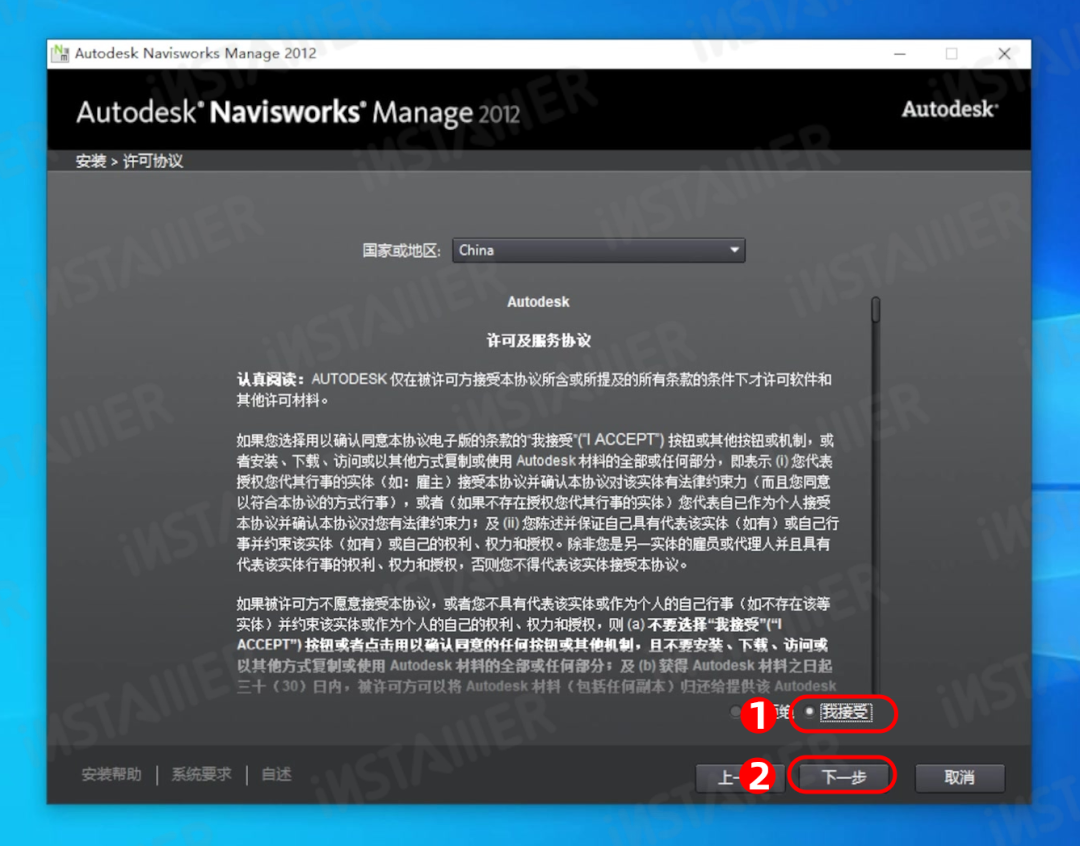Image resolution: width=1080 pixels, height=846 pixels.
Task: Click the 认真阅读 paragraph text
Action: (x=534, y=389)
